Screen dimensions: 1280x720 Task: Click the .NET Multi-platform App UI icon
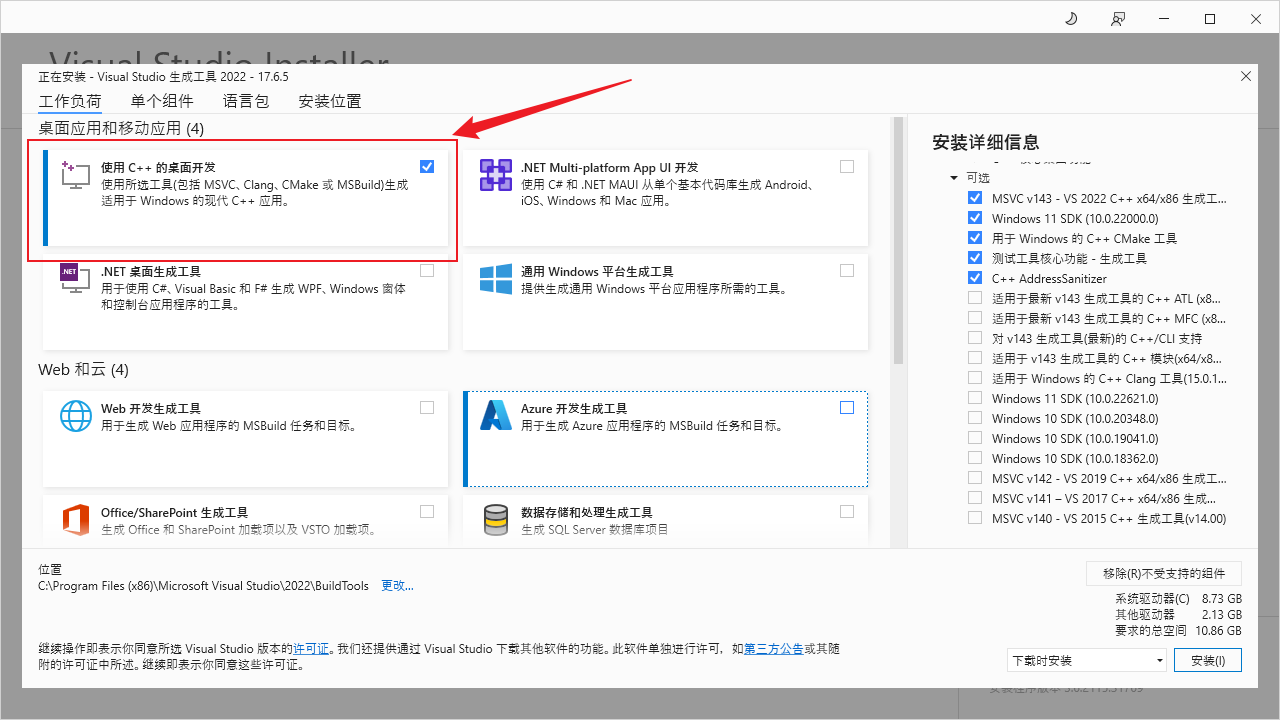495,174
